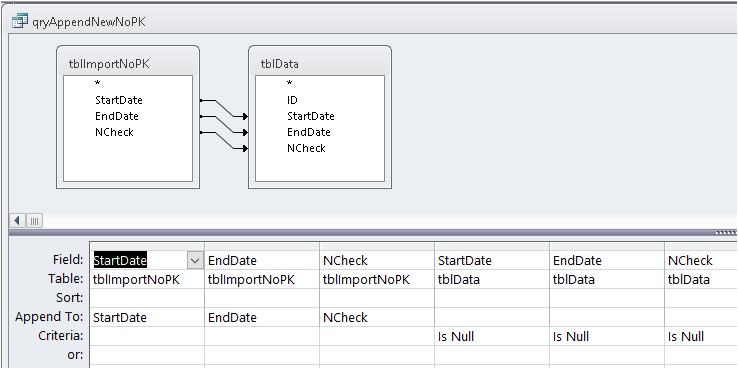Select EndDate in tblImportNoPK field list

(x=117, y=116)
